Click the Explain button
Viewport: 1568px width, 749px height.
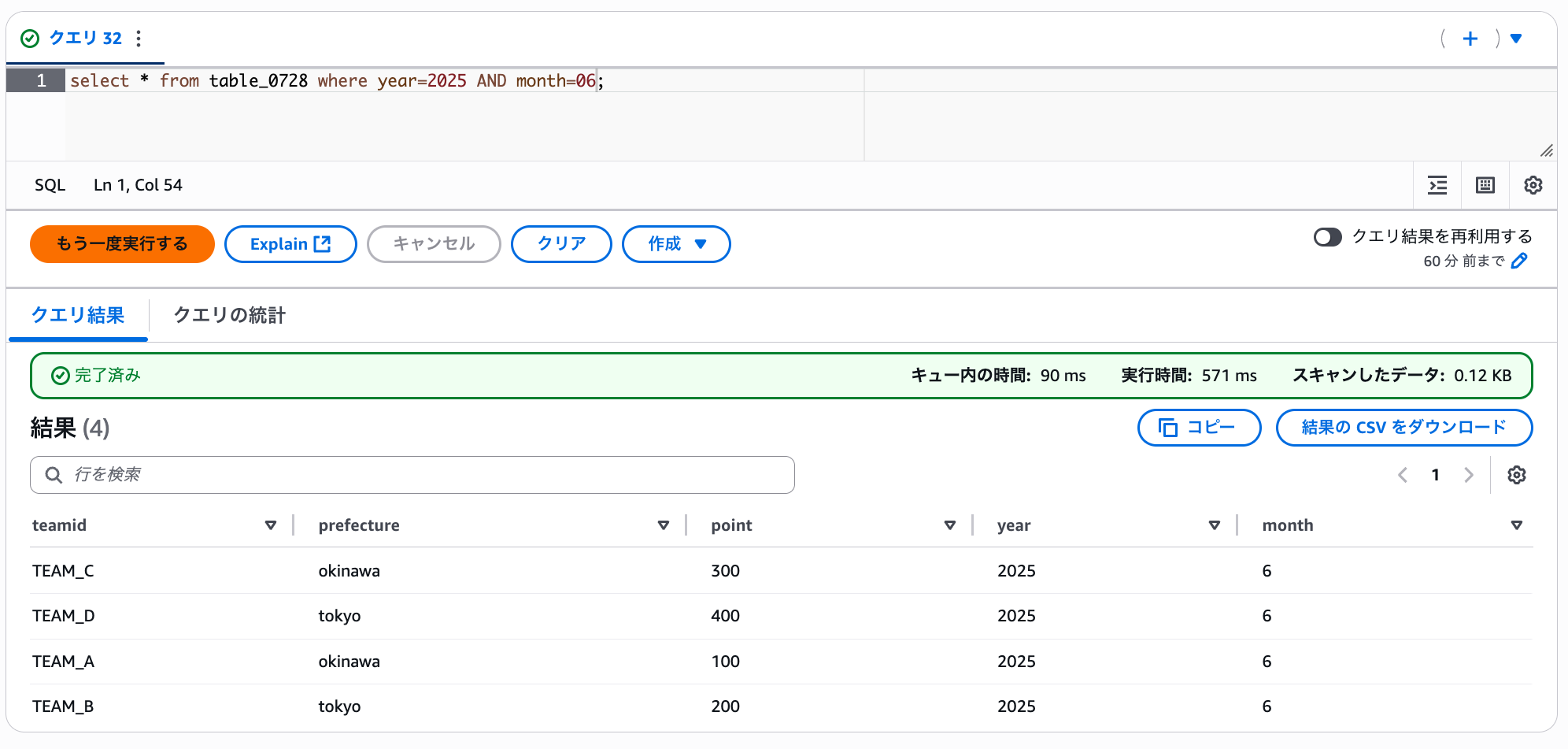[x=290, y=244]
